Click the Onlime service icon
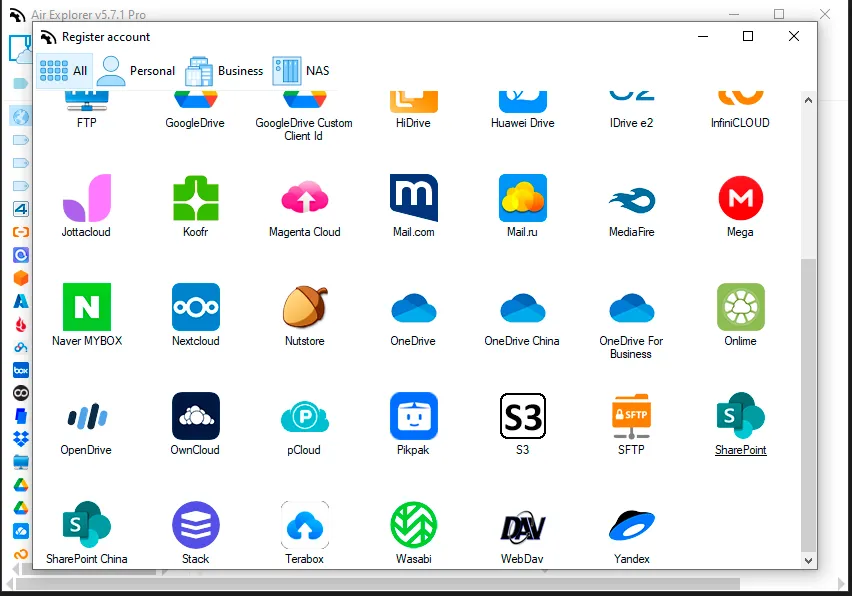This screenshot has height=596, width=852. click(x=741, y=307)
